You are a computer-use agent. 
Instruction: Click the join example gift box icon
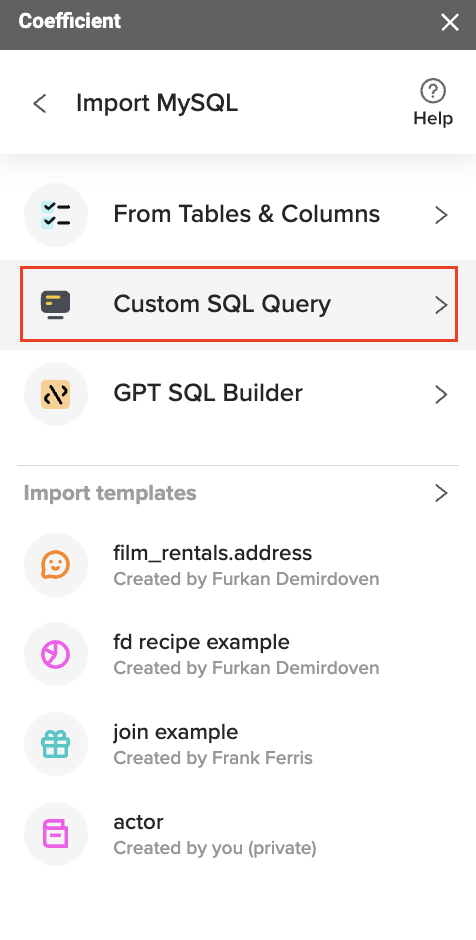pyautogui.click(x=56, y=745)
